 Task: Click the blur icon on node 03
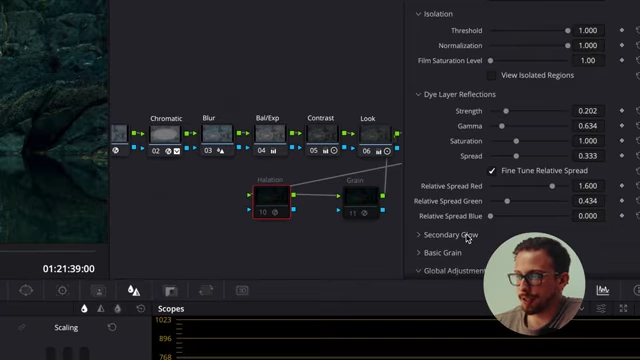[x=220, y=151]
